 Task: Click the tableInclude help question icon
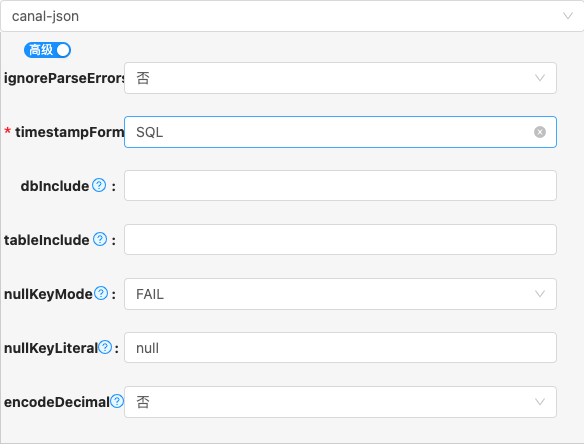tap(100, 239)
